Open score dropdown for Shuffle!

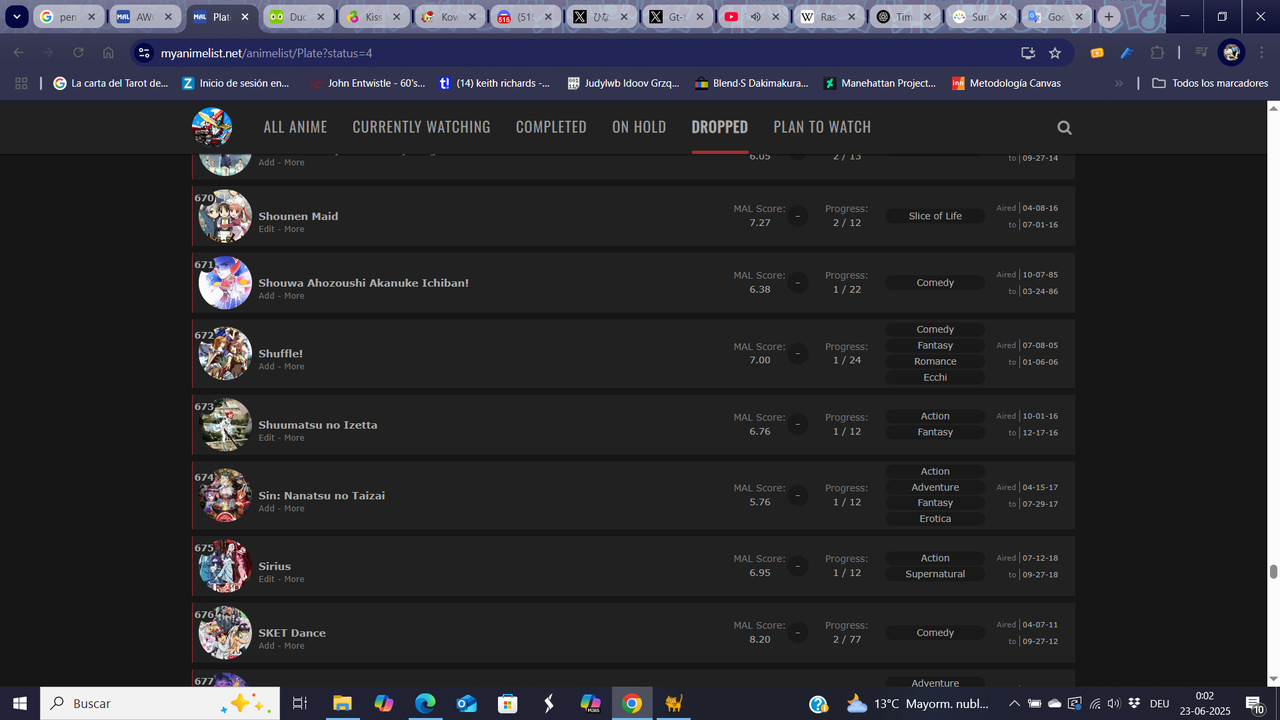(797, 353)
